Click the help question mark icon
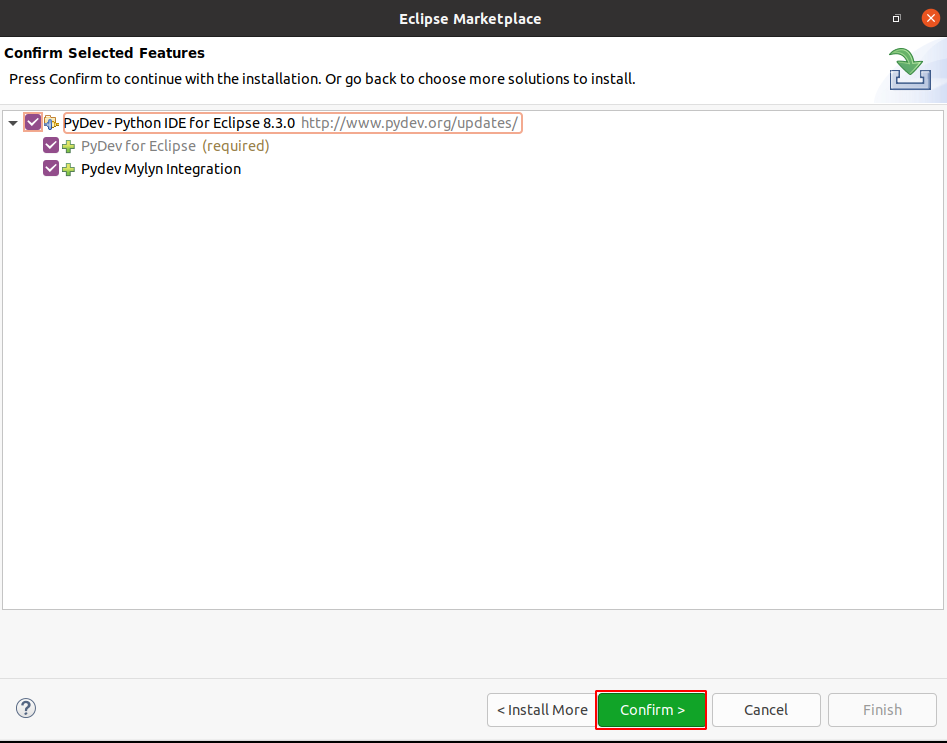The image size is (947, 743). pyautogui.click(x=26, y=708)
